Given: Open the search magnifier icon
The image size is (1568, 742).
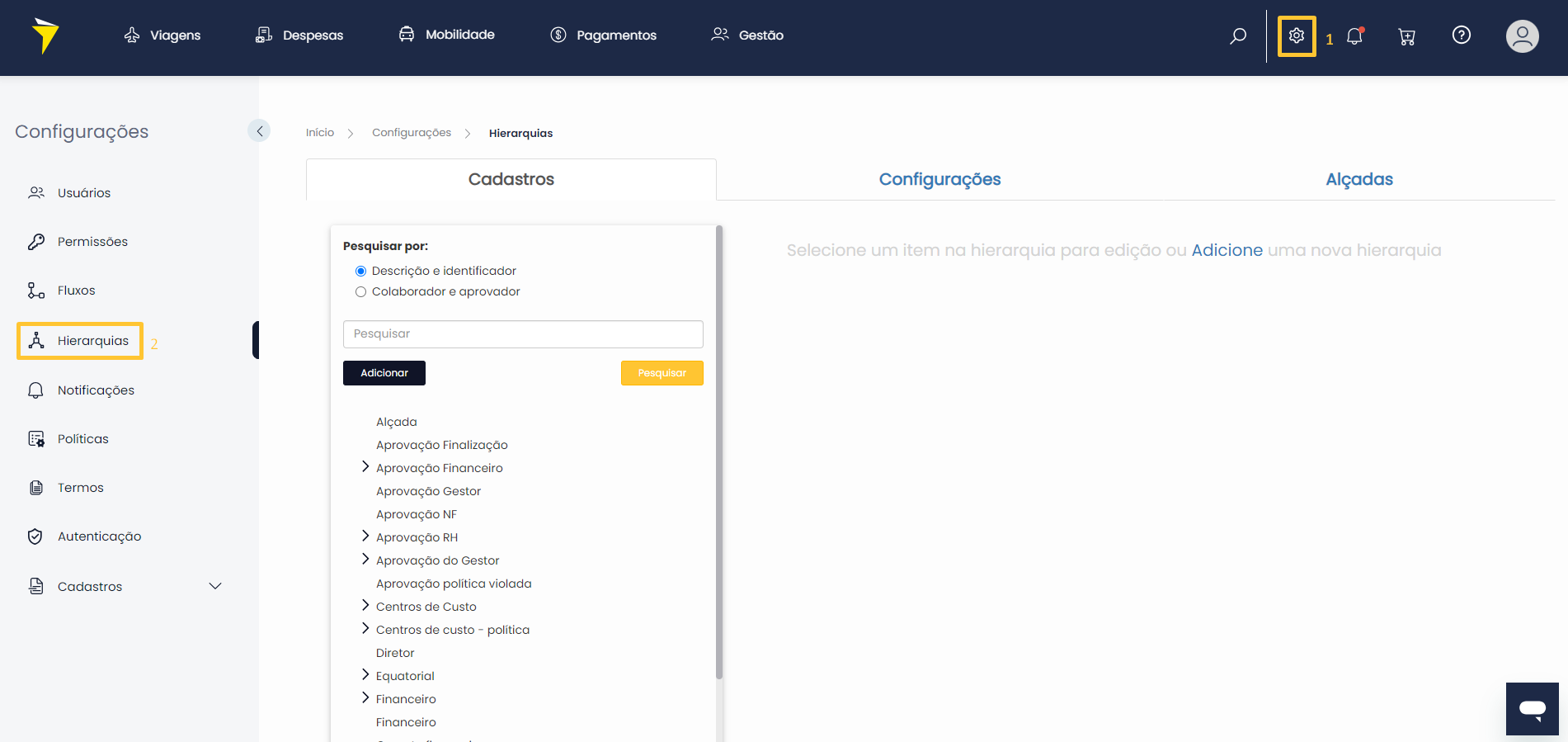Looking at the screenshot, I should 1238,35.
